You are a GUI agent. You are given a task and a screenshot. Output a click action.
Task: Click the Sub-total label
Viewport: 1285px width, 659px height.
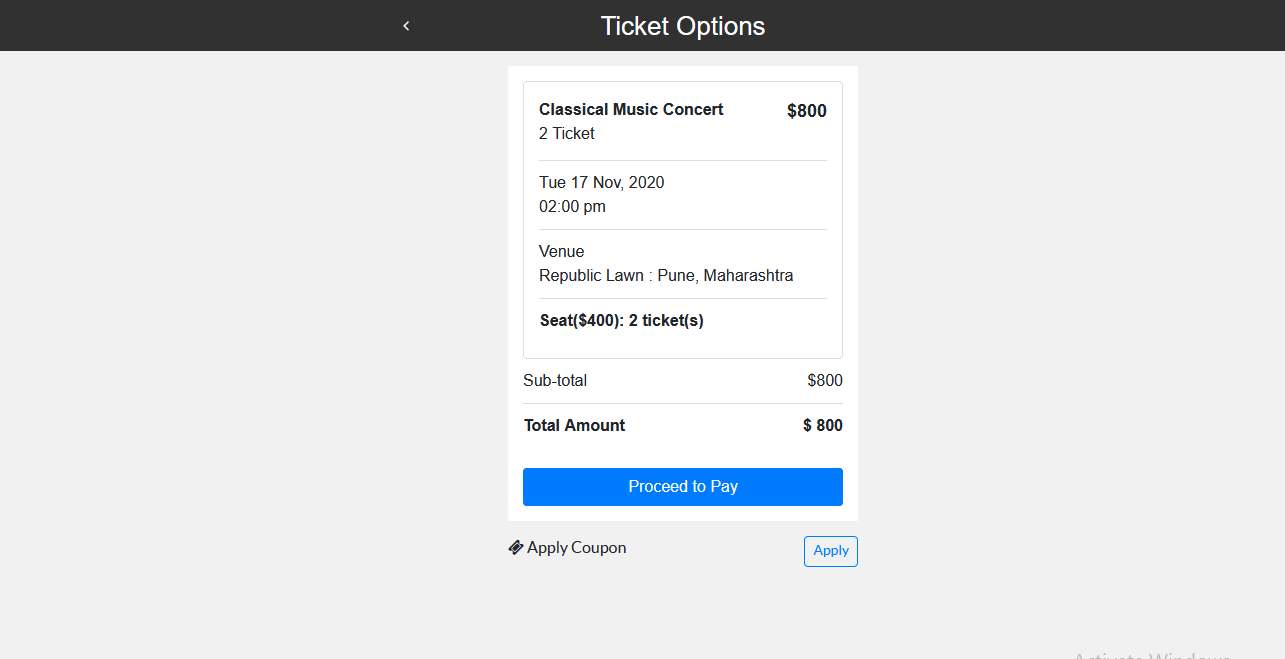coord(555,381)
